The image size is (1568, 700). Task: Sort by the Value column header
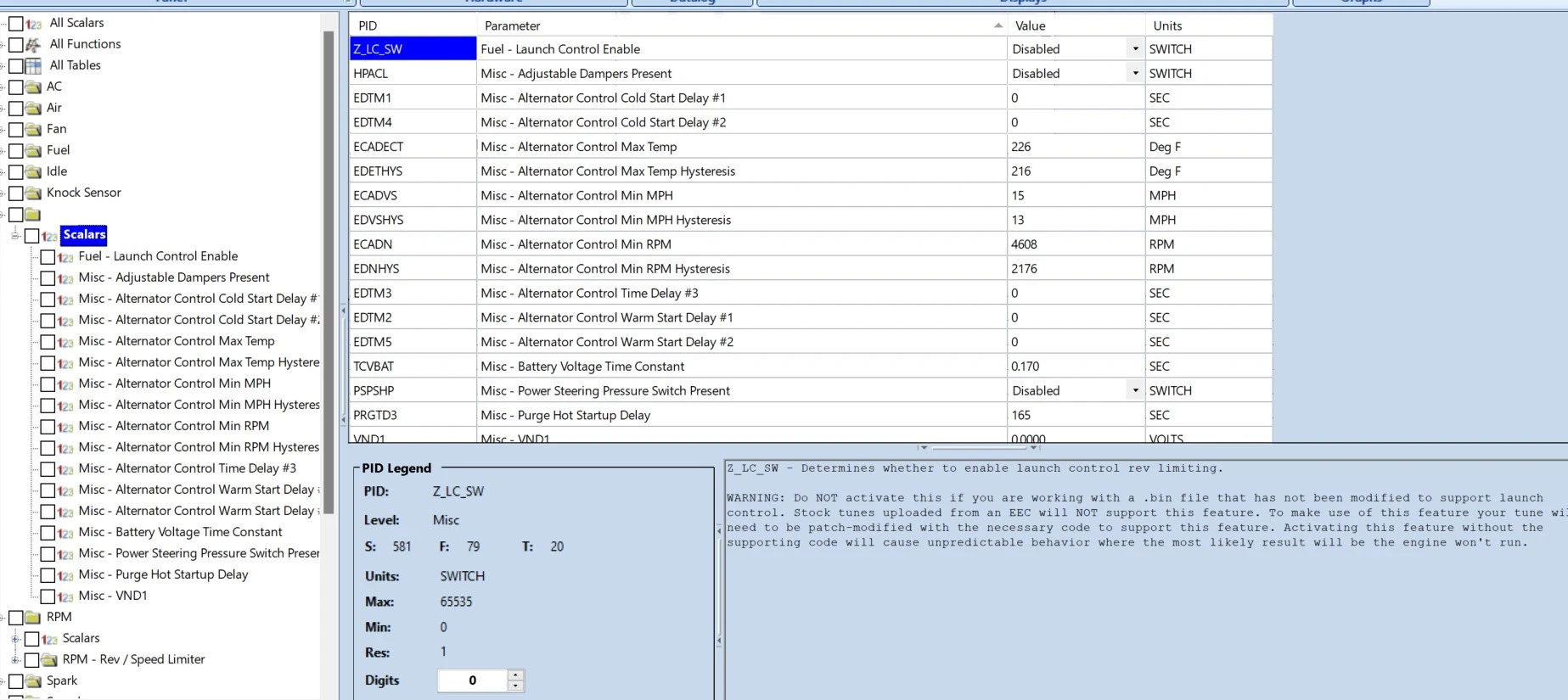click(1076, 25)
